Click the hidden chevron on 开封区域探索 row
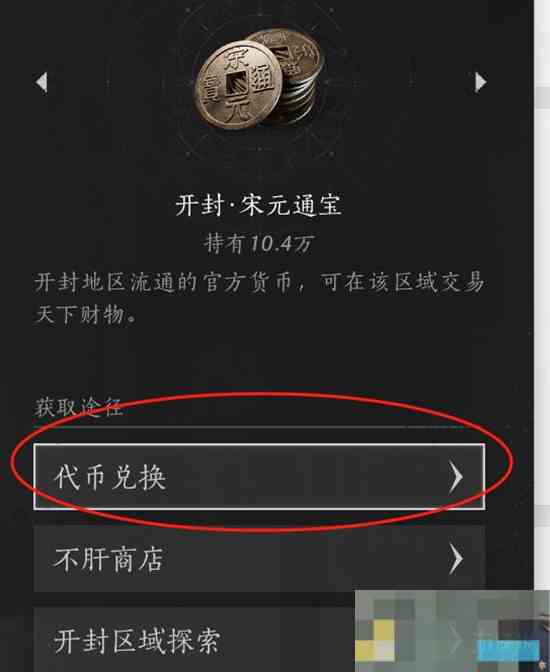550x672 pixels. pos(456,639)
